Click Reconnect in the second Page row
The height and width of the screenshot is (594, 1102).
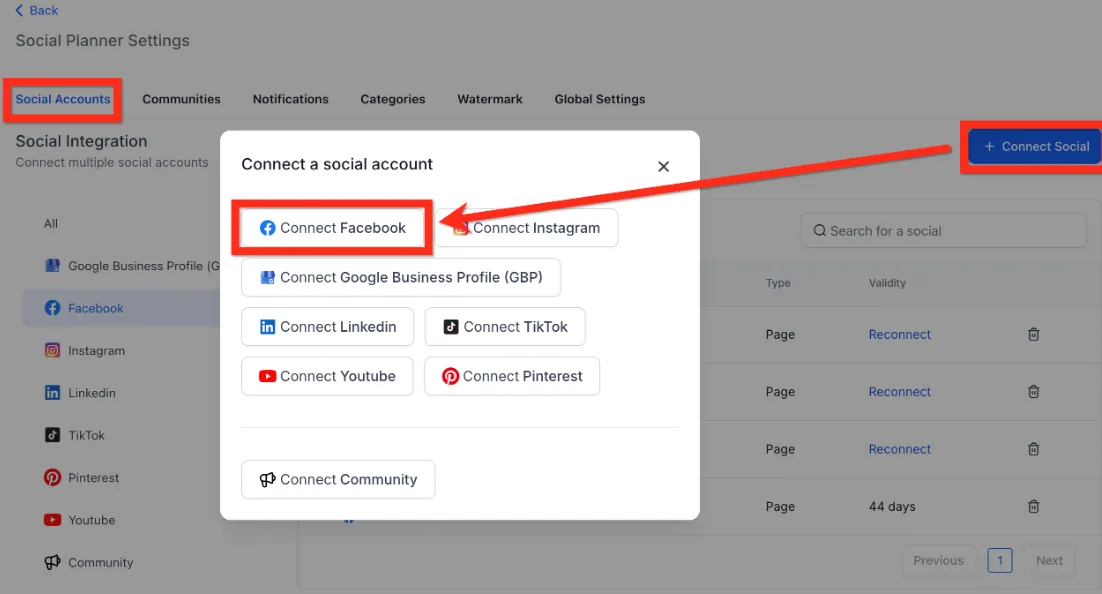tap(900, 392)
